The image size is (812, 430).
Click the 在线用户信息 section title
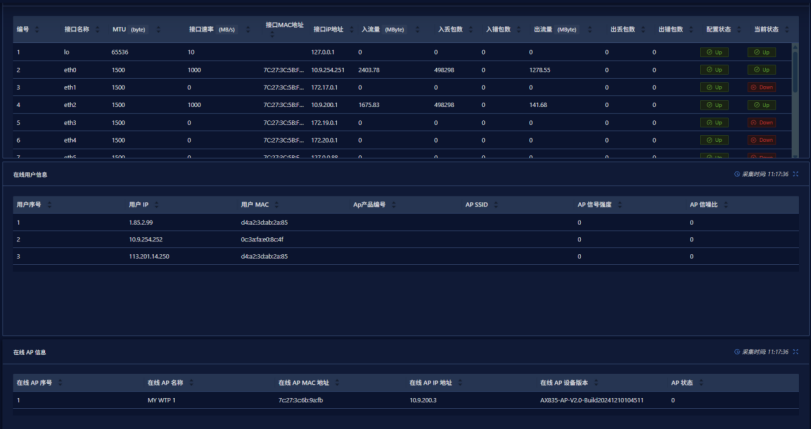point(30,174)
